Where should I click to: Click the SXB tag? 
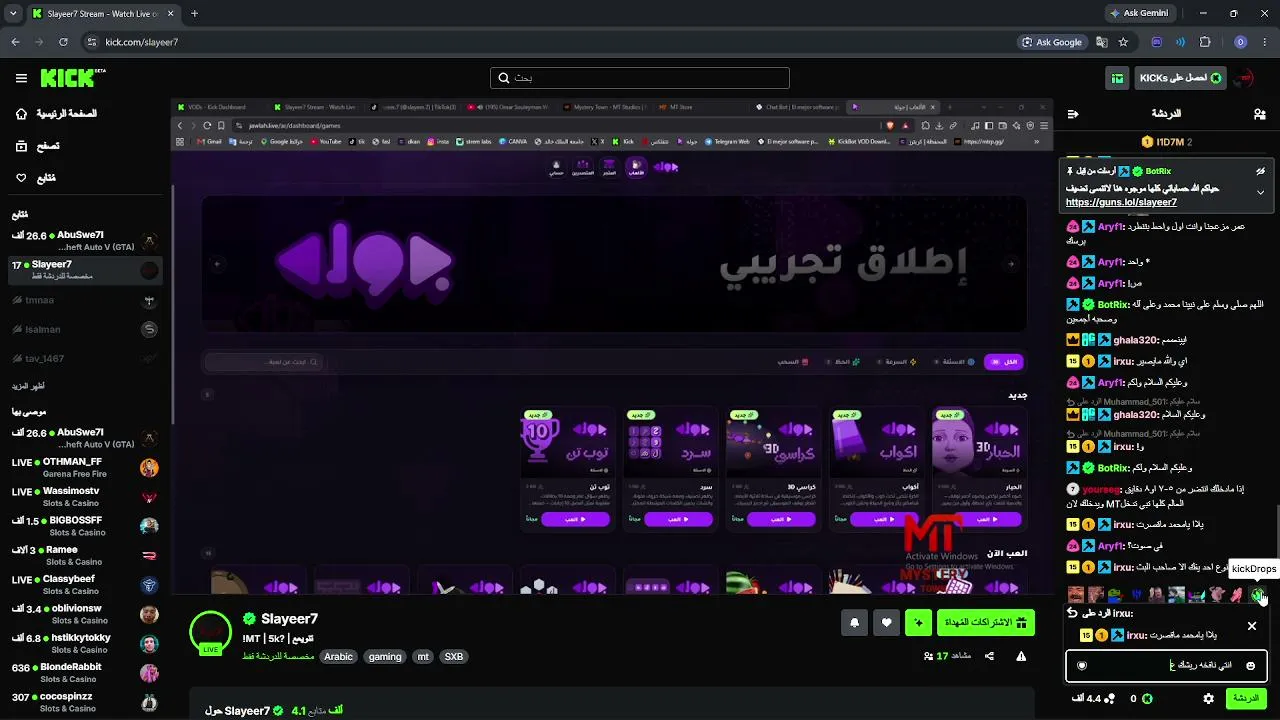[x=454, y=657]
